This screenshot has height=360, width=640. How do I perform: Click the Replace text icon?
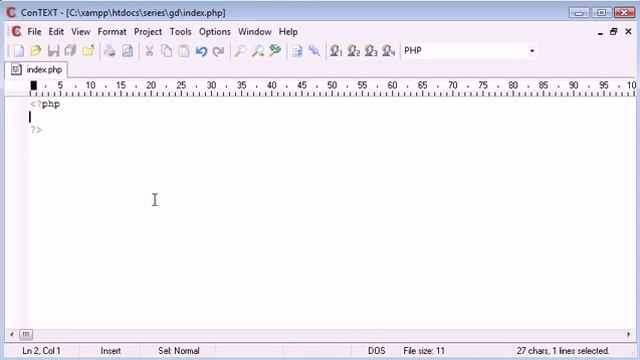[276, 51]
